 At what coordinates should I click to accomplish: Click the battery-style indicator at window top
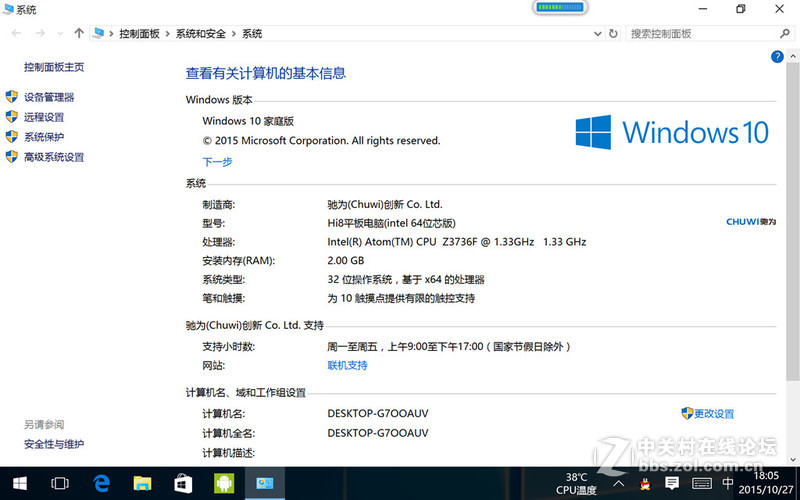(x=560, y=7)
